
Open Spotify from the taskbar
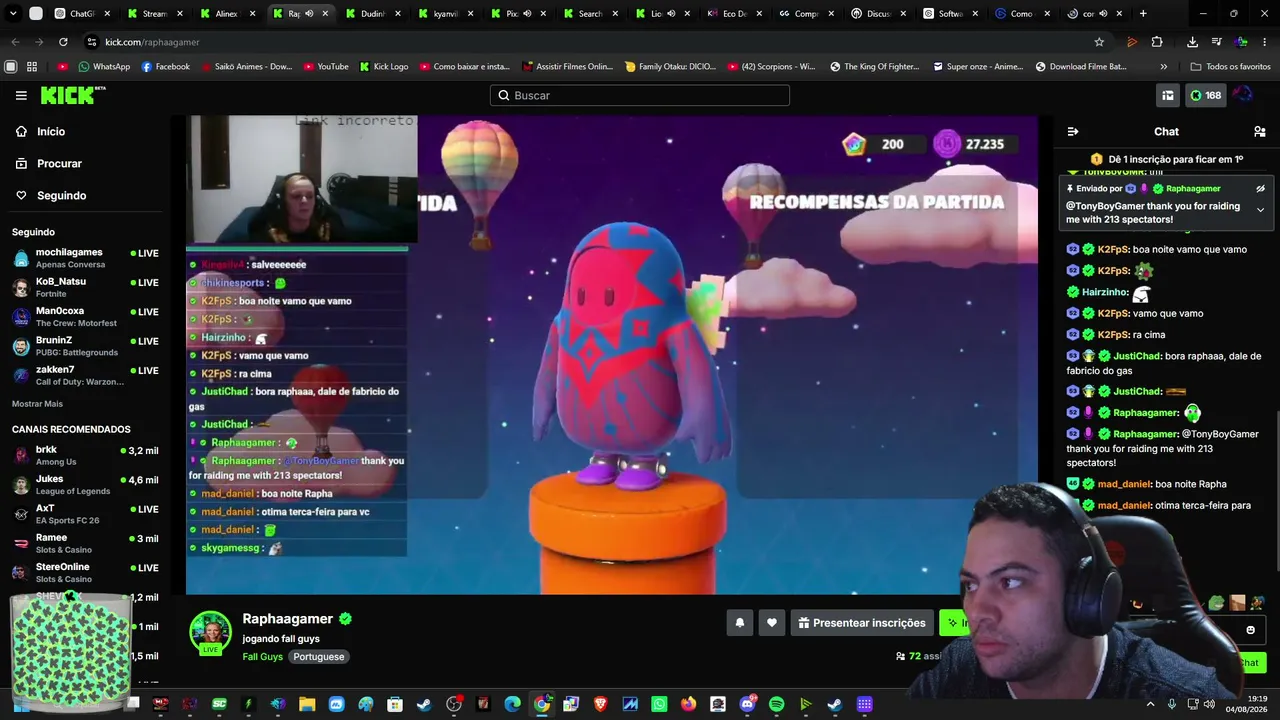tap(777, 704)
